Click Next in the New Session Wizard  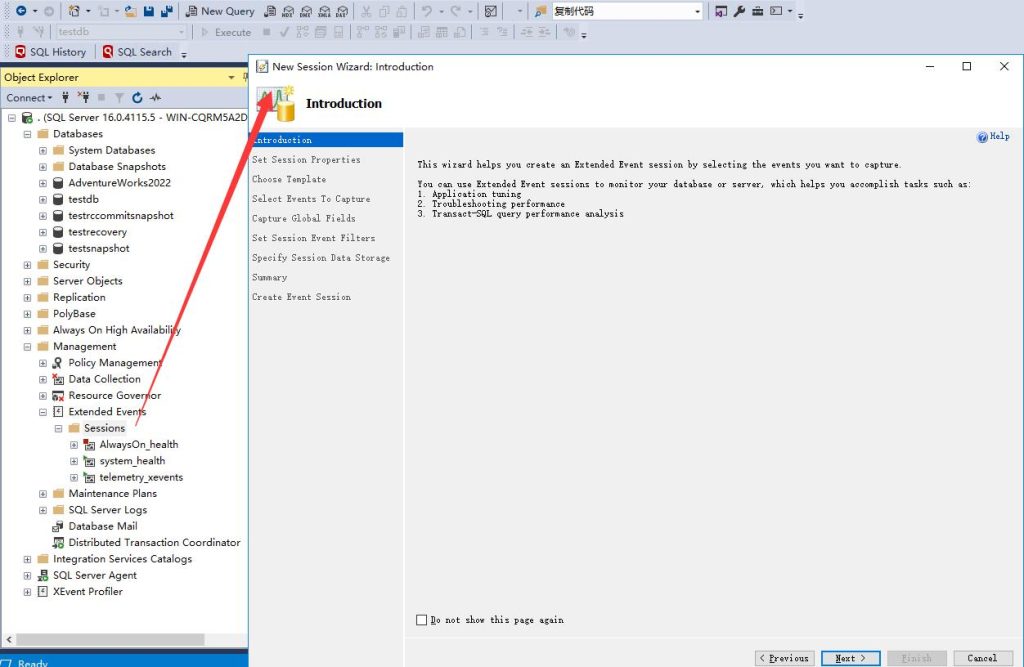(850, 658)
